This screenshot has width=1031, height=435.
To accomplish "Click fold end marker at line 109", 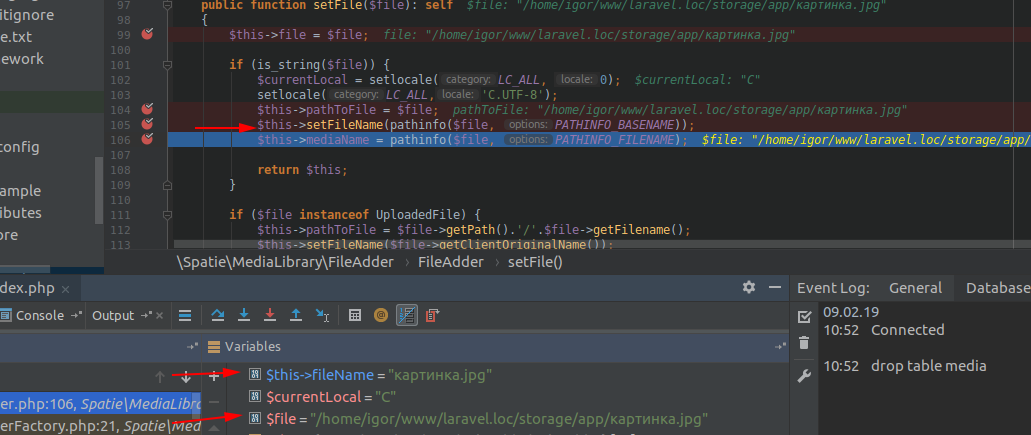I will coord(168,185).
